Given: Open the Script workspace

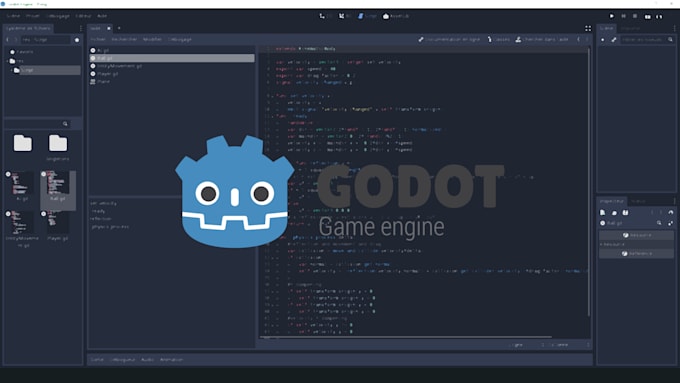Looking at the screenshot, I should [367, 16].
